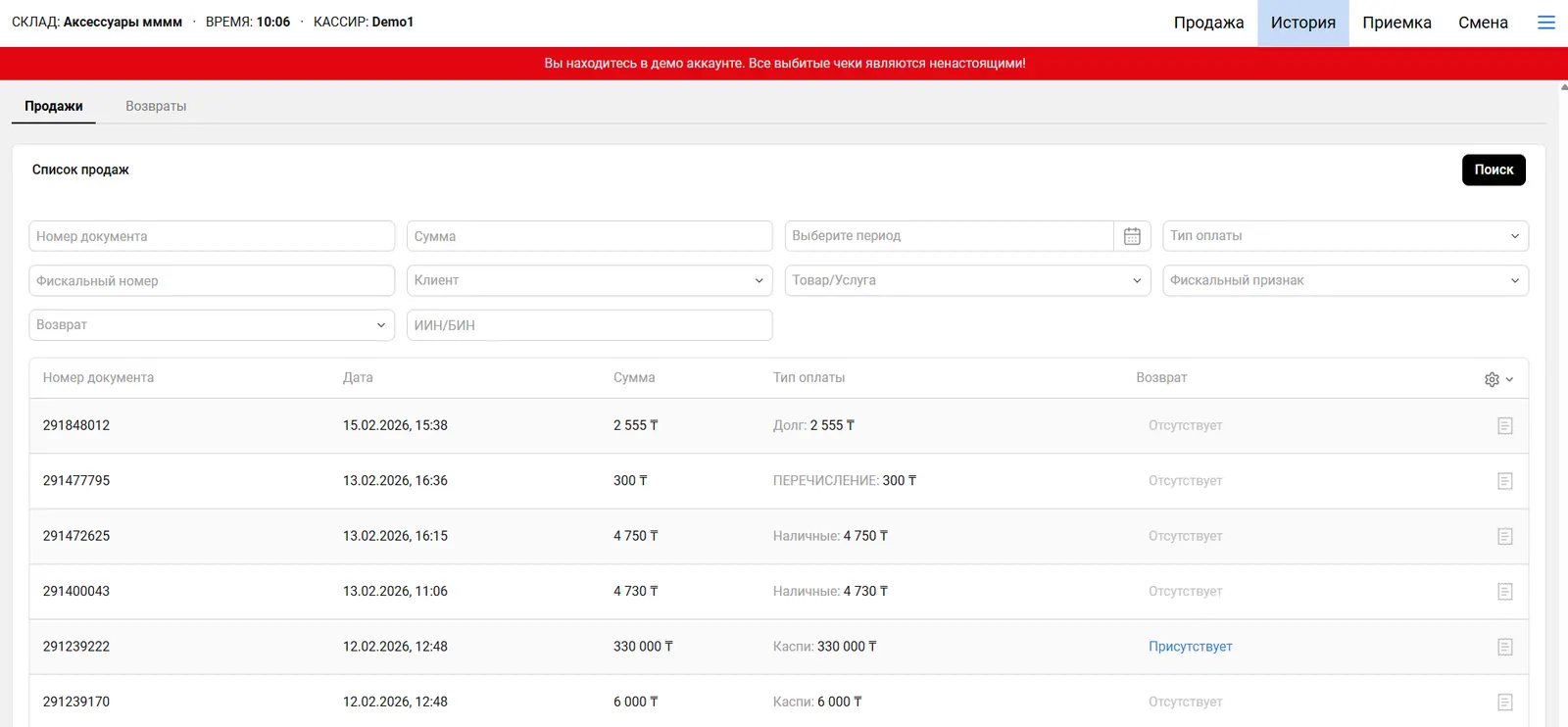The height and width of the screenshot is (727, 1568).
Task: Focus the Номер документа input field
Action: 211,236
